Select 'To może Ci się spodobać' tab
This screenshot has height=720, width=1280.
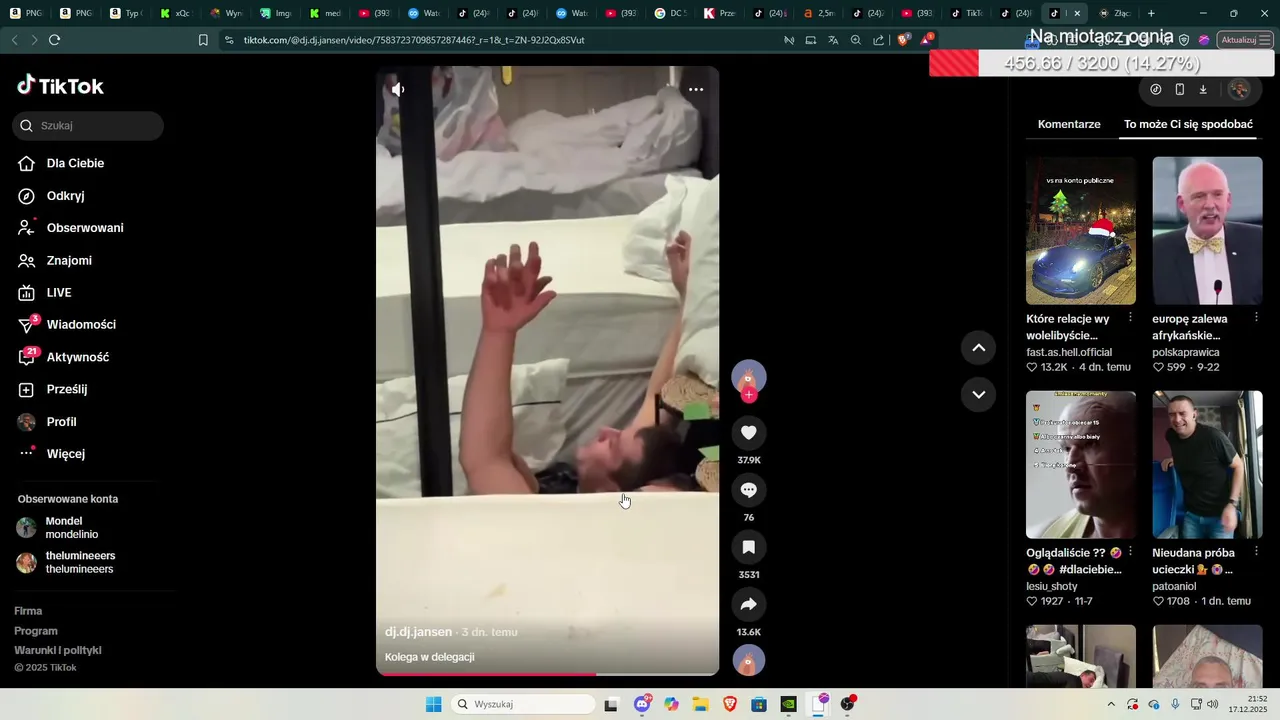(x=1188, y=124)
